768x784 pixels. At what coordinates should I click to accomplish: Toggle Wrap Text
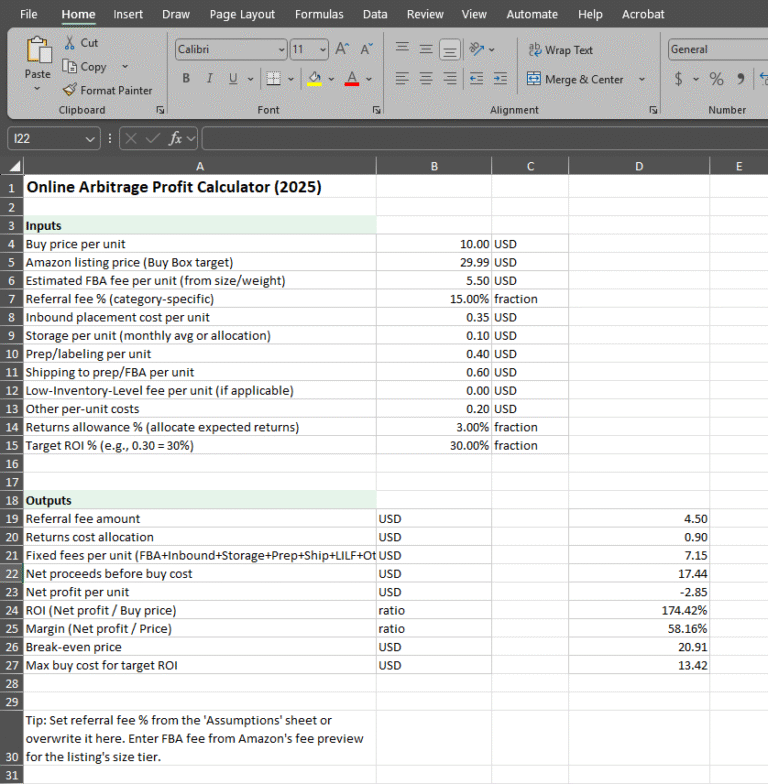(560, 50)
